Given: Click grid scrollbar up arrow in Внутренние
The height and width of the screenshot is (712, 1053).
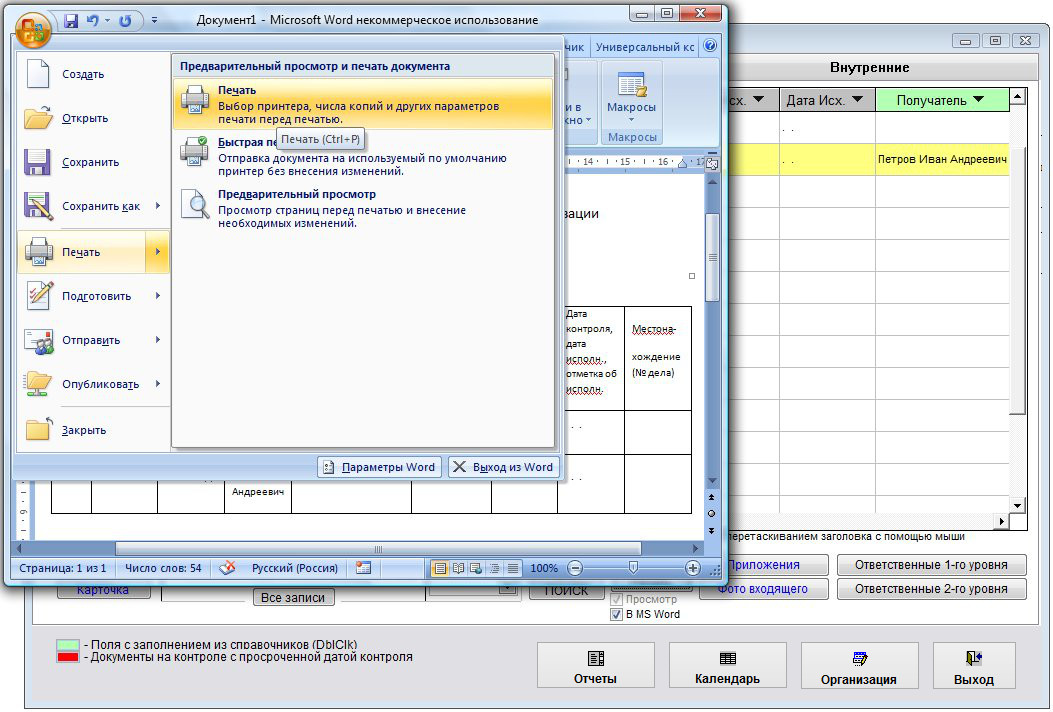Looking at the screenshot, I should tap(1017, 97).
